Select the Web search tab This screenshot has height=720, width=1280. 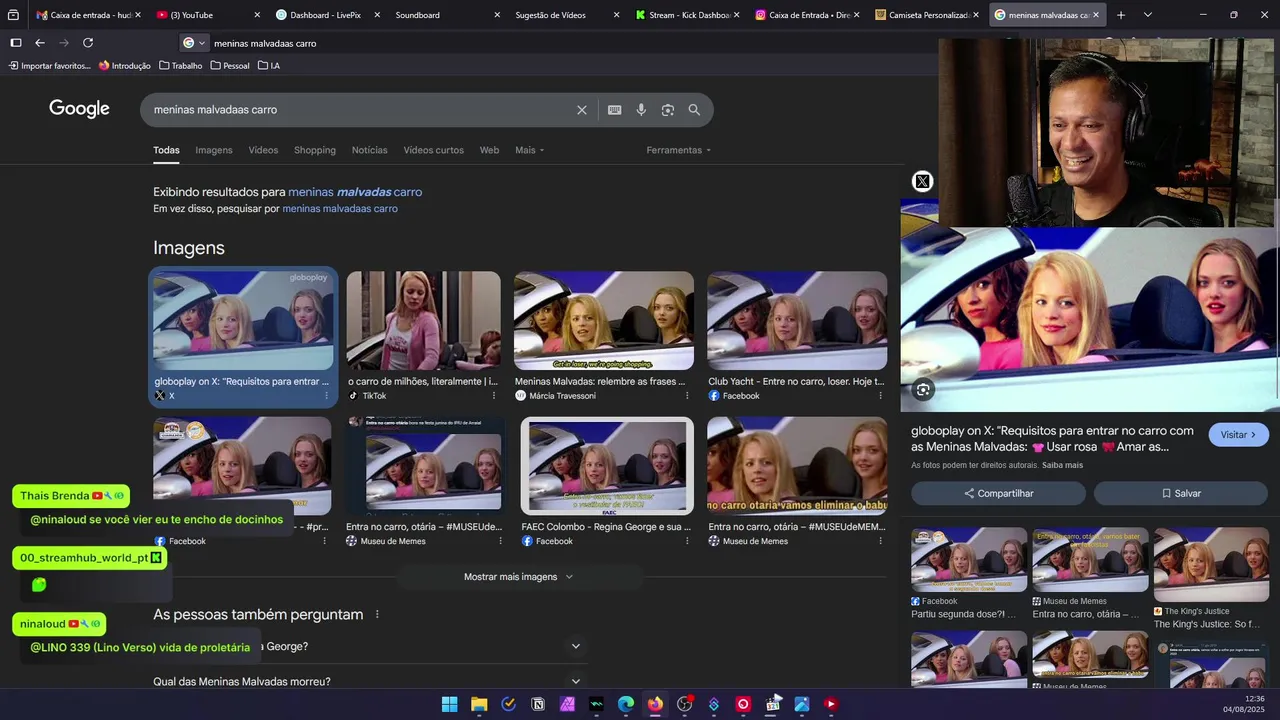pos(489,150)
